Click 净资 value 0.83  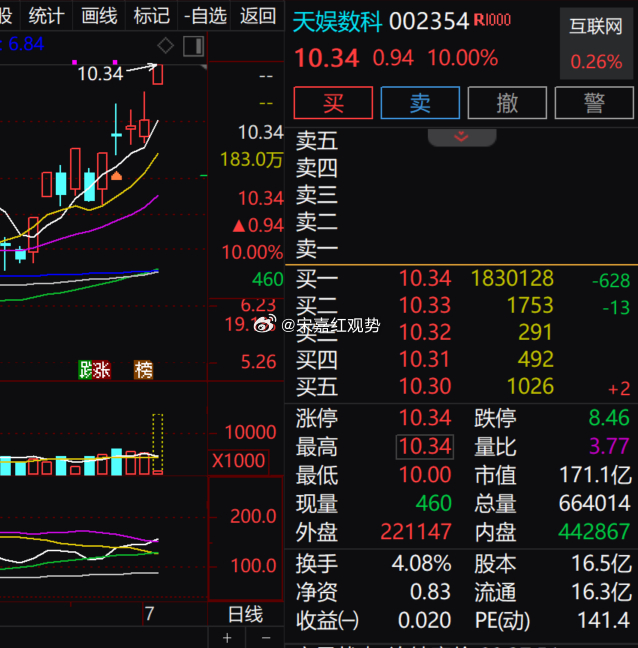click(430, 592)
